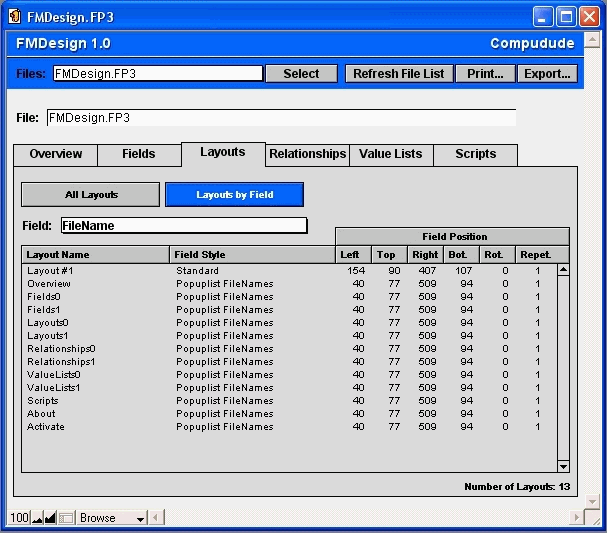Click the list scroll up arrow
This screenshot has height=533, width=607.
pyautogui.click(x=563, y=270)
